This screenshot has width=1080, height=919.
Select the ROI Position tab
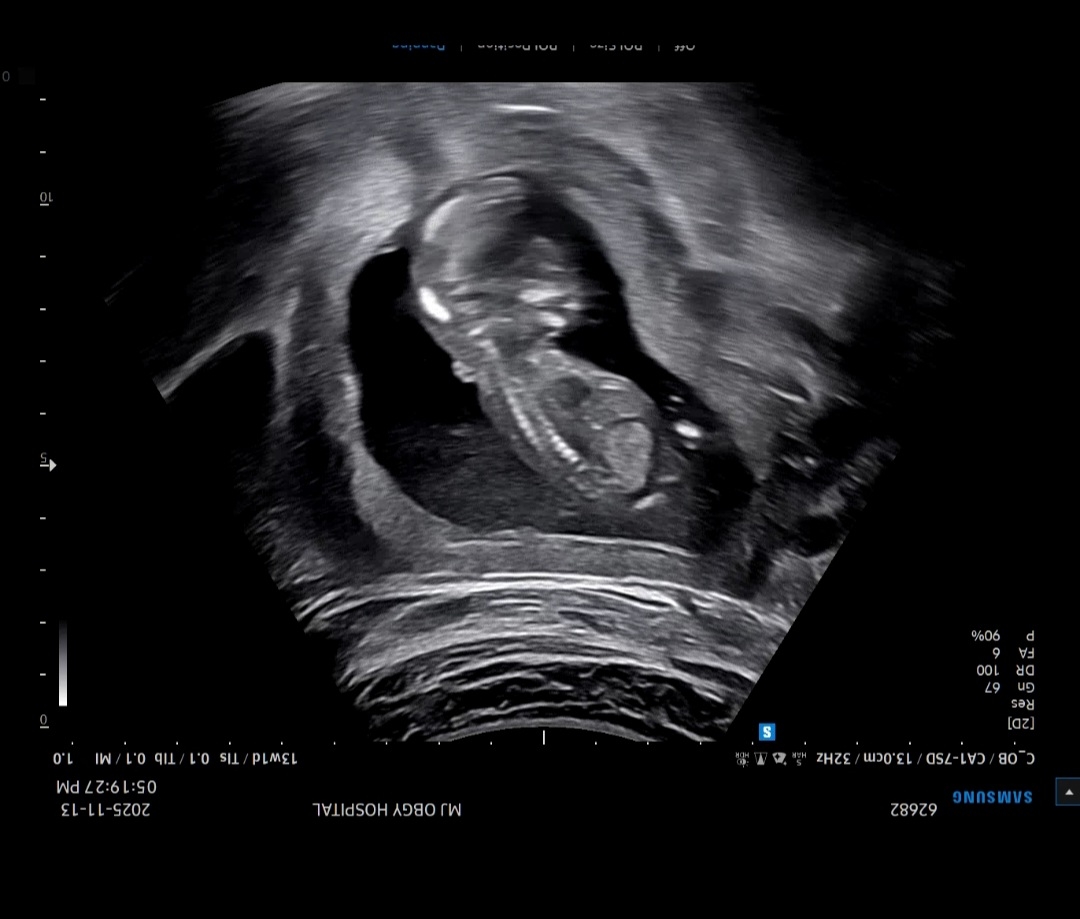(514, 45)
